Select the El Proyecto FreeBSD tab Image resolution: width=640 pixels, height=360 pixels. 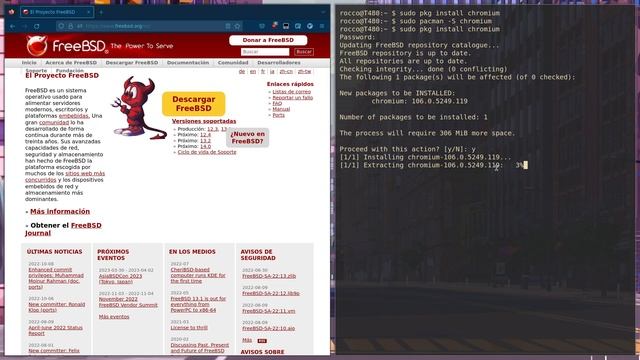point(57,12)
